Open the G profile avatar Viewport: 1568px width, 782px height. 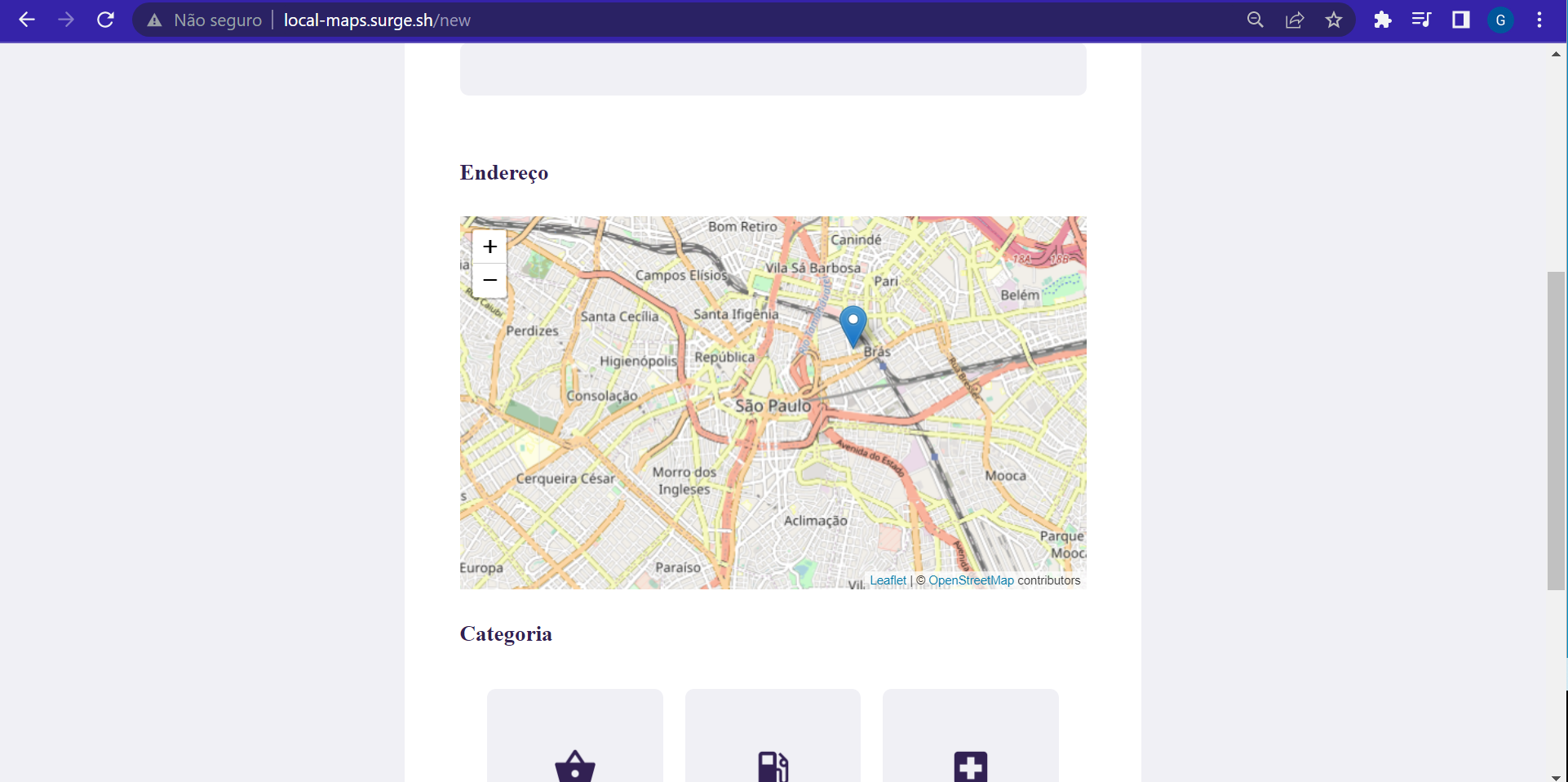pyautogui.click(x=1500, y=20)
